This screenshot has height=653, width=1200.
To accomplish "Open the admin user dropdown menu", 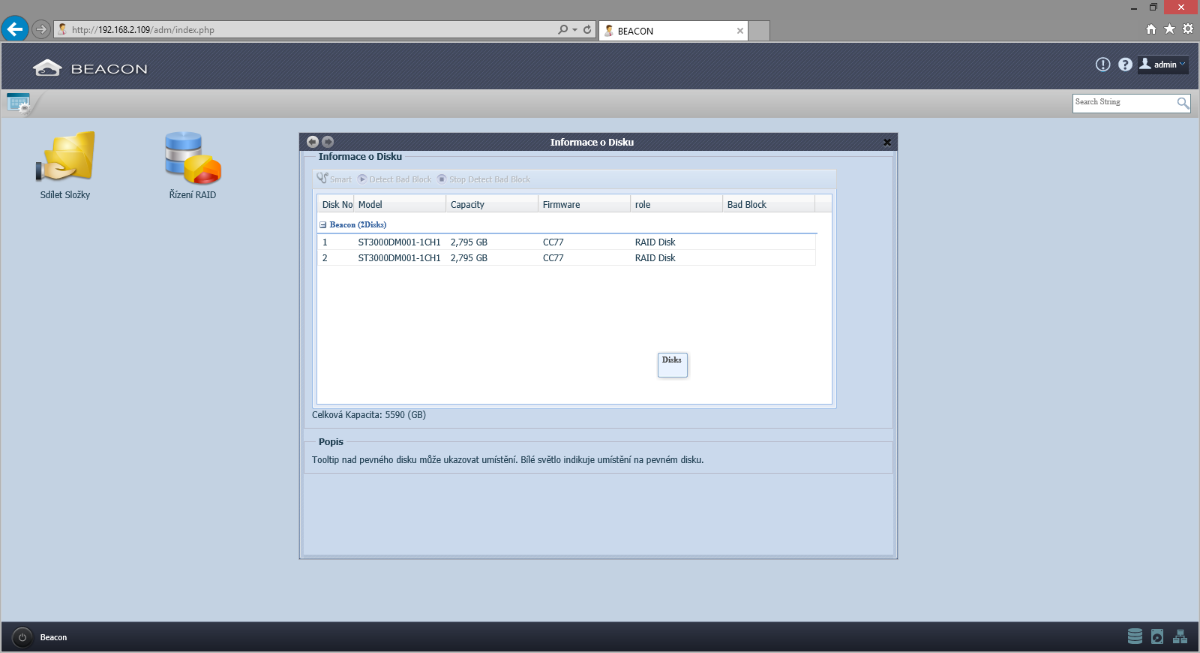I will (x=1163, y=64).
